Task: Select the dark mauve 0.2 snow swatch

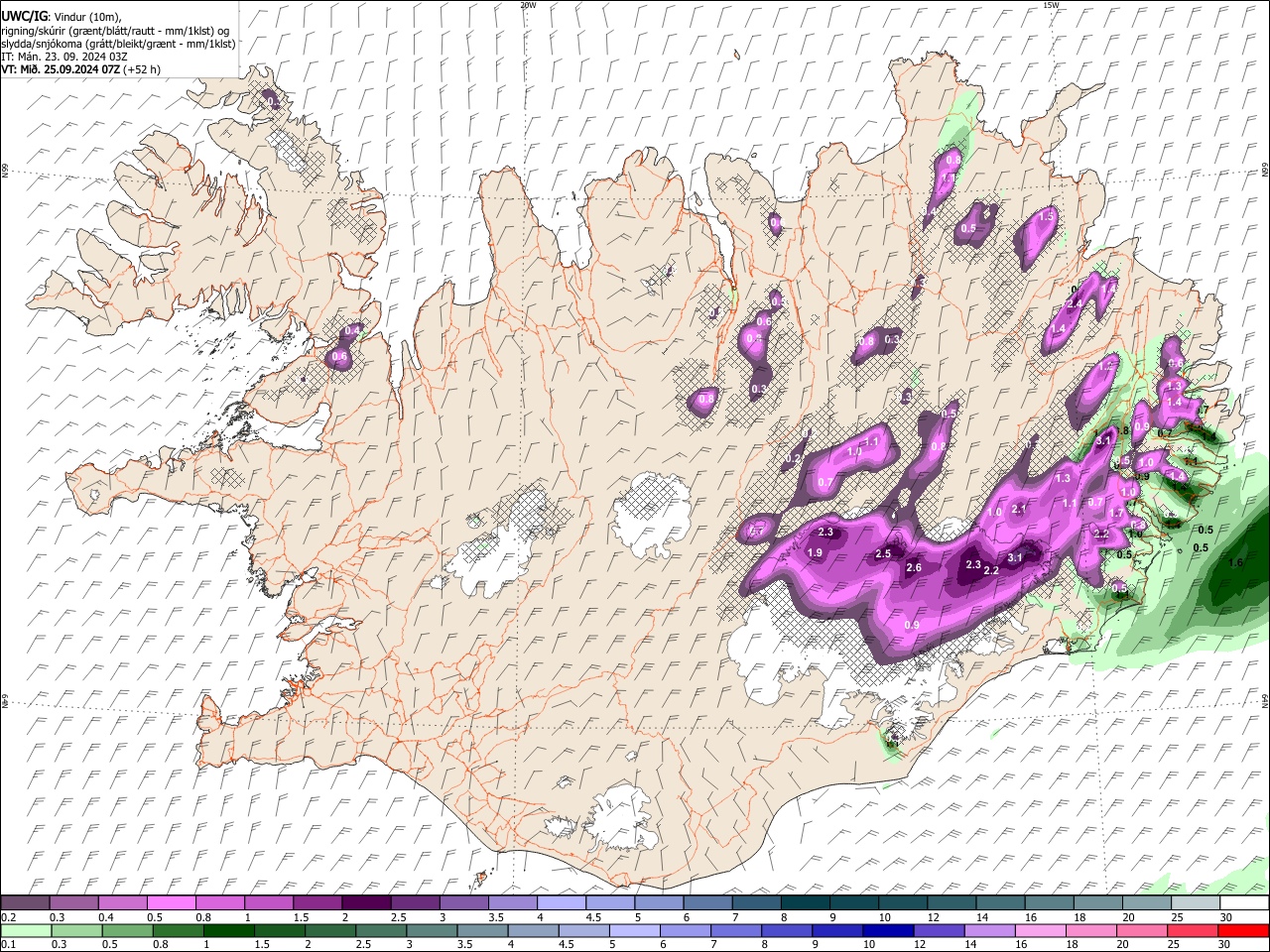Action: tap(25, 902)
